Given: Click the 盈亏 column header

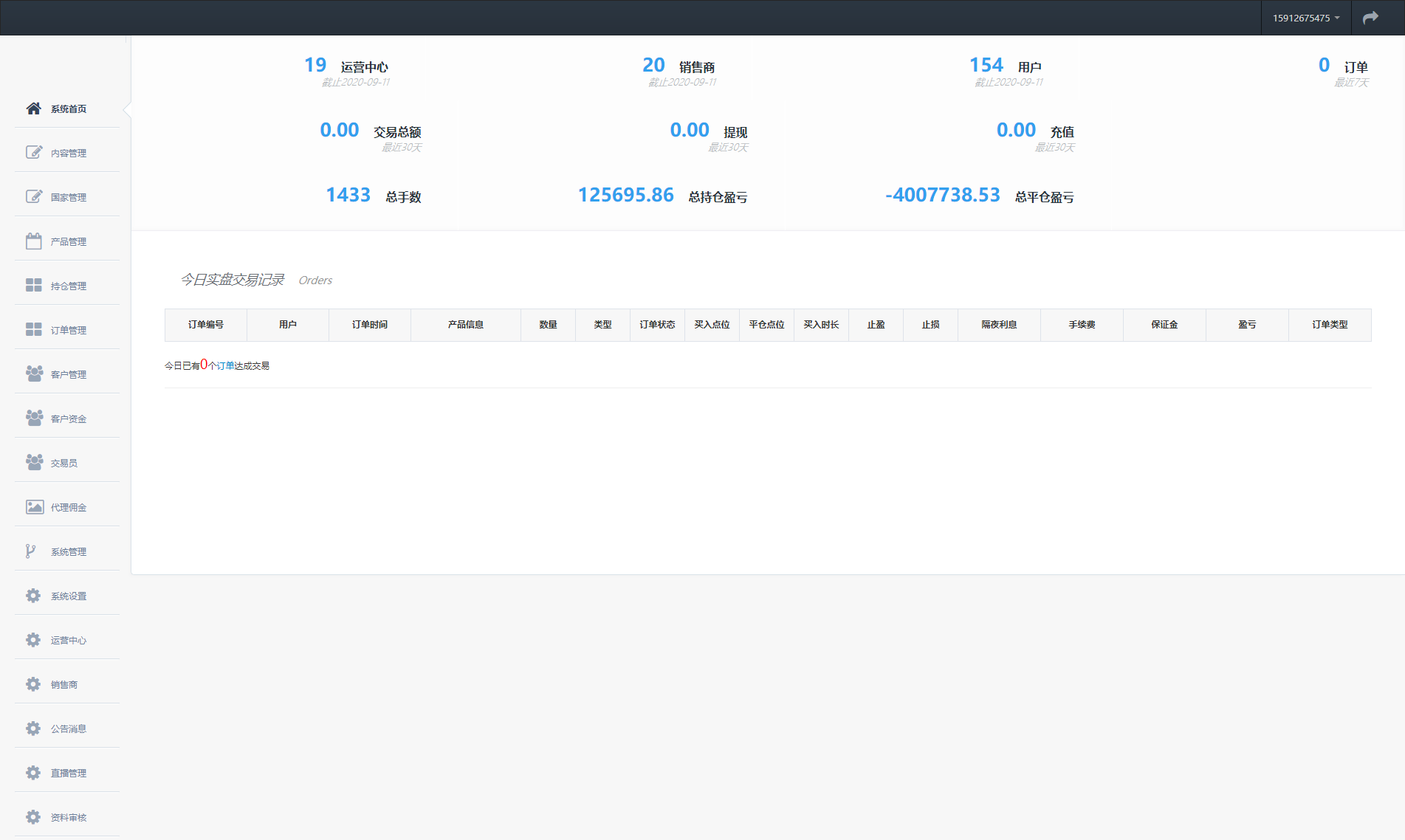Looking at the screenshot, I should 1247,325.
